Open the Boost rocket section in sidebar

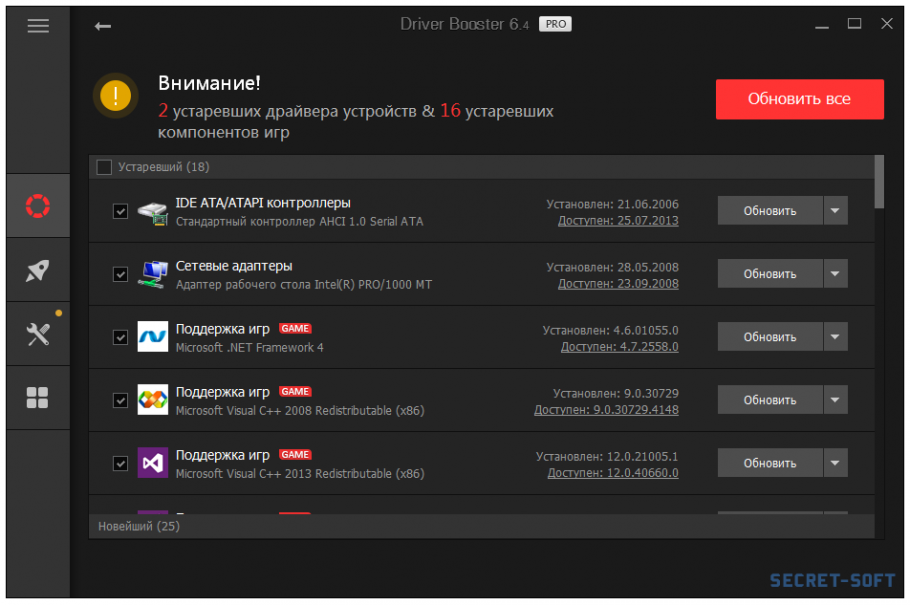(x=38, y=269)
